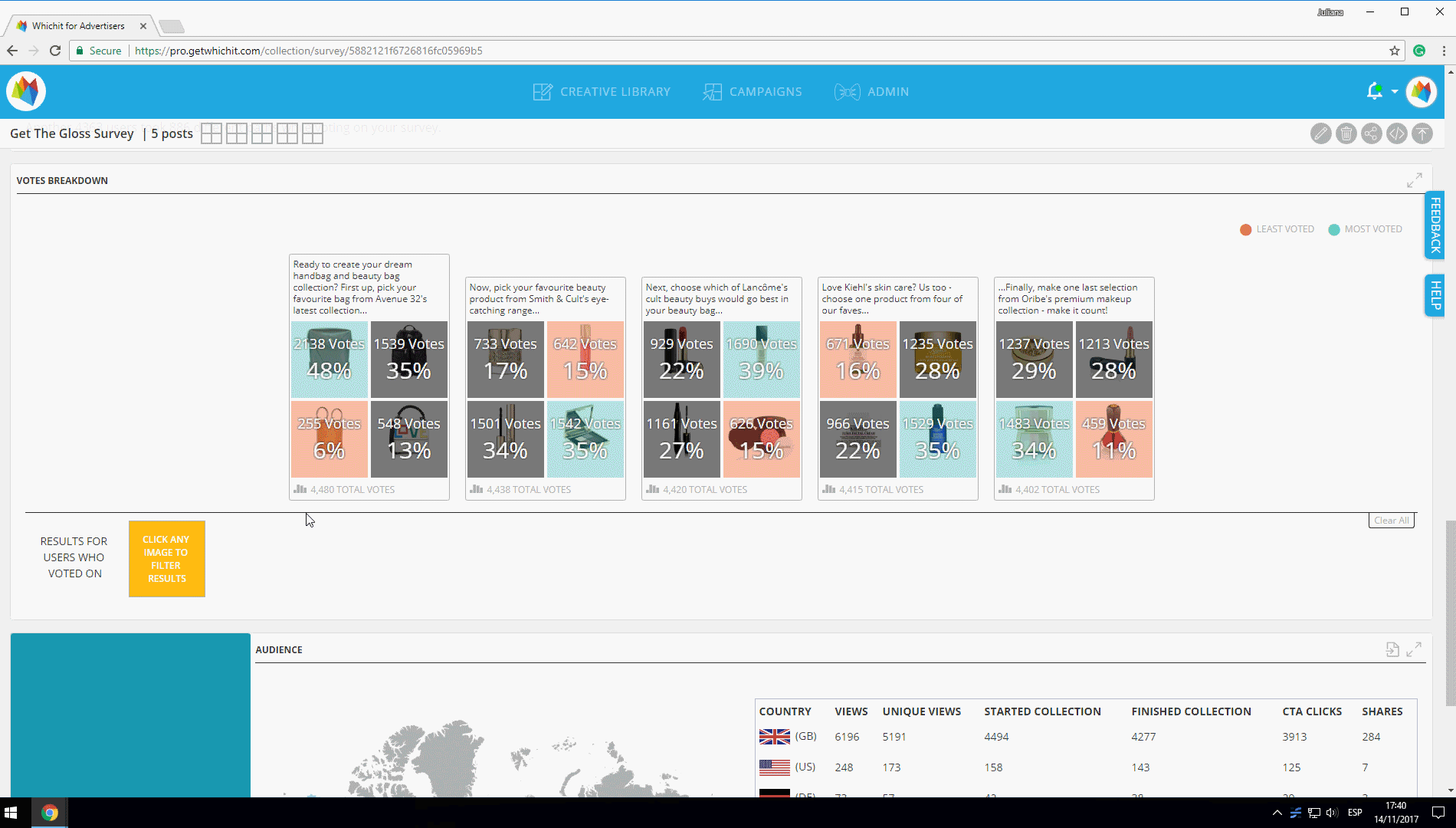Bookmark this page with the star
This screenshot has height=828, width=1456.
[1394, 51]
